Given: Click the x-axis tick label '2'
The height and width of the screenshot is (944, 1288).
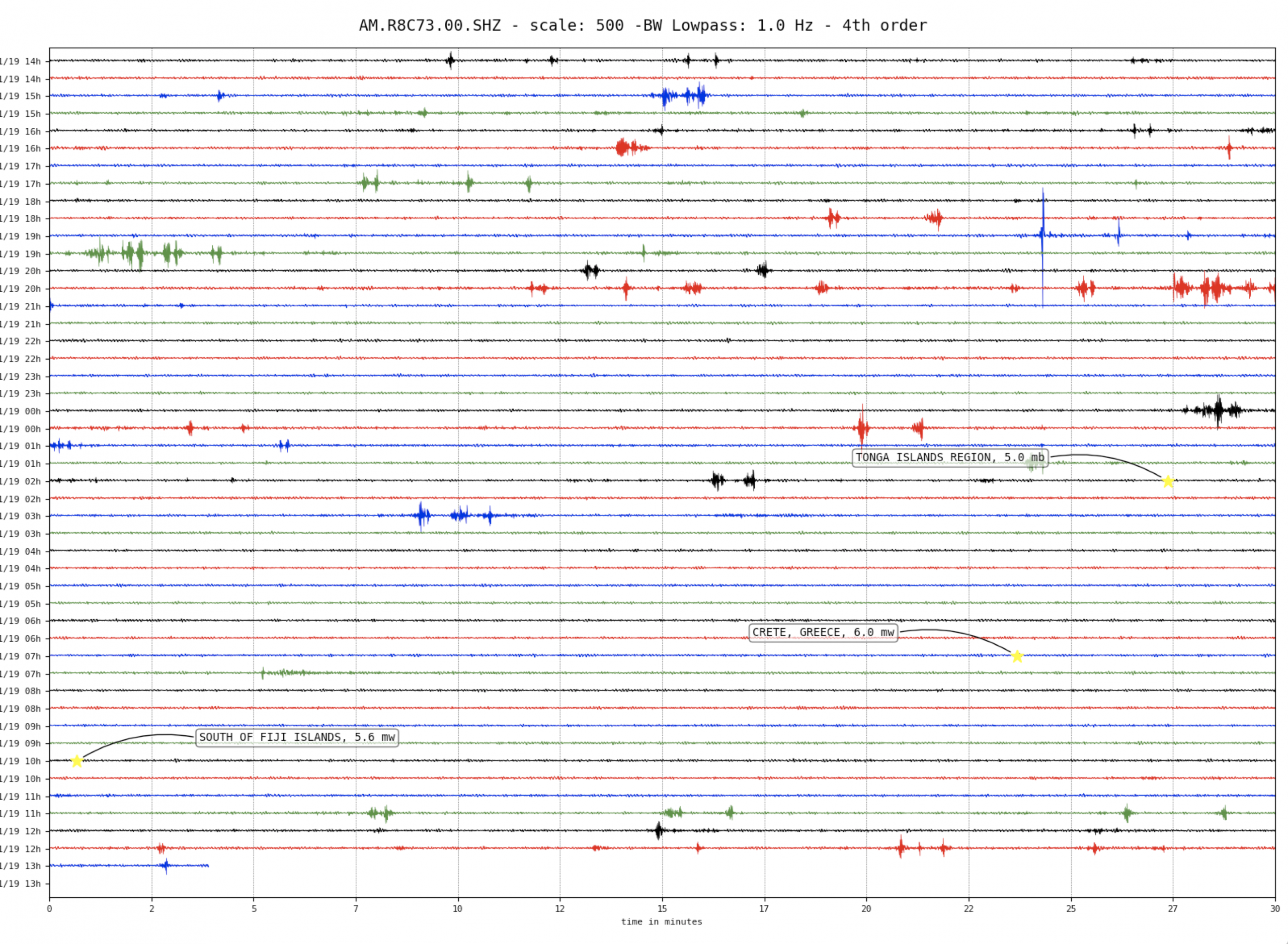Looking at the screenshot, I should point(151,909).
